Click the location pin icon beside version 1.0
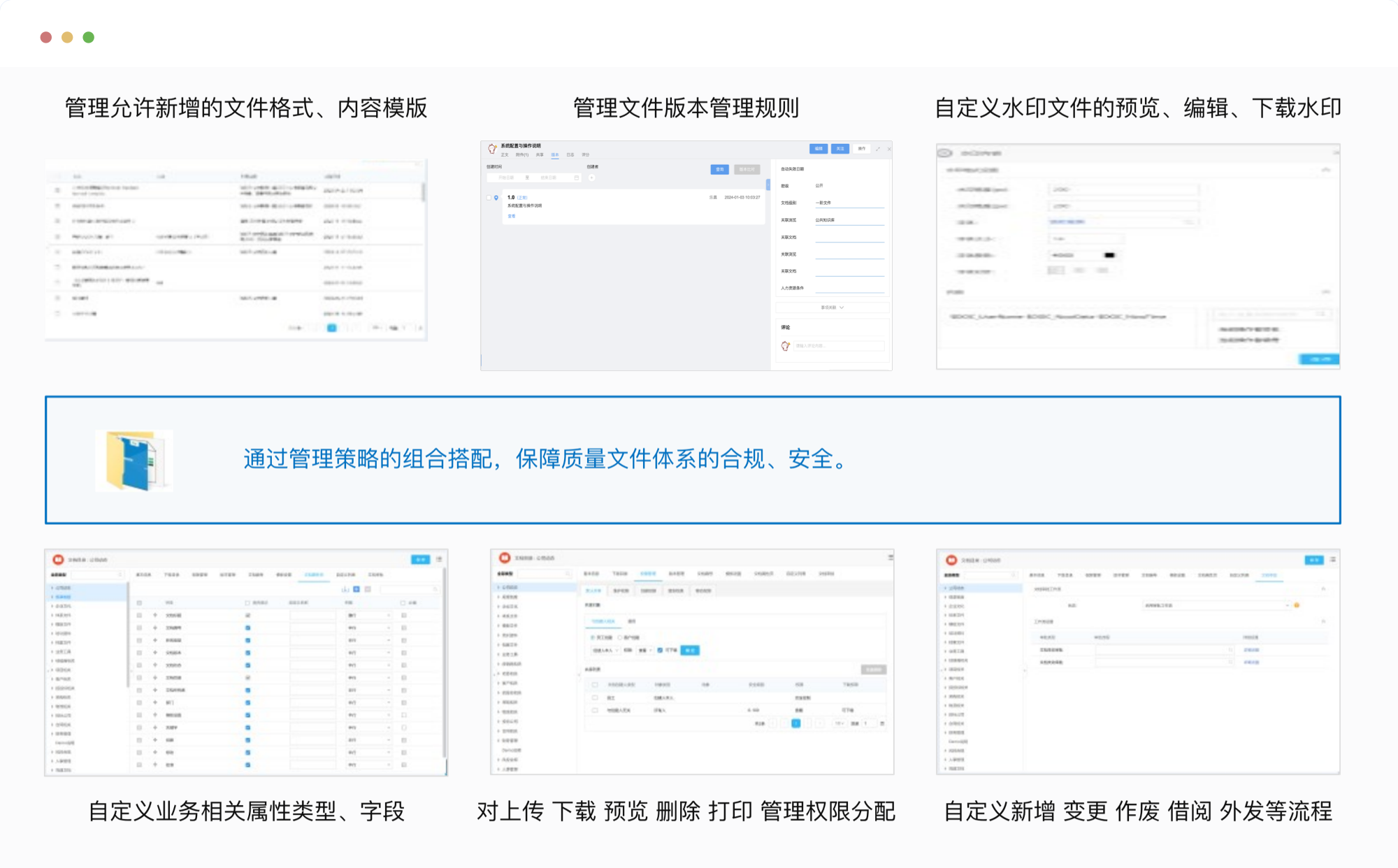 496,198
